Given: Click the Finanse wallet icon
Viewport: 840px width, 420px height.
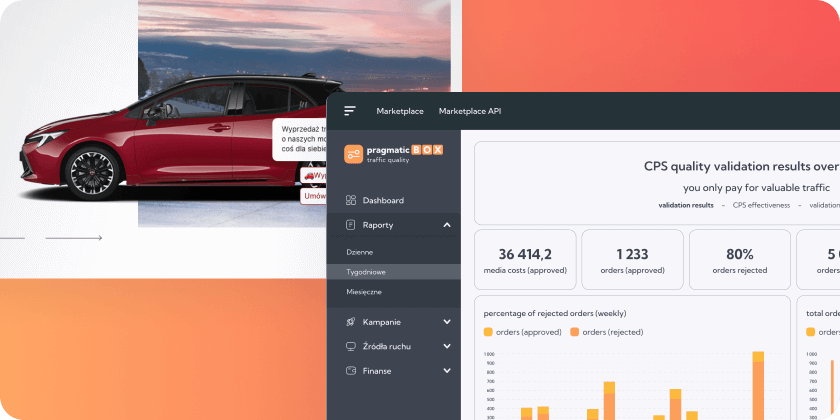Looking at the screenshot, I should (351, 371).
